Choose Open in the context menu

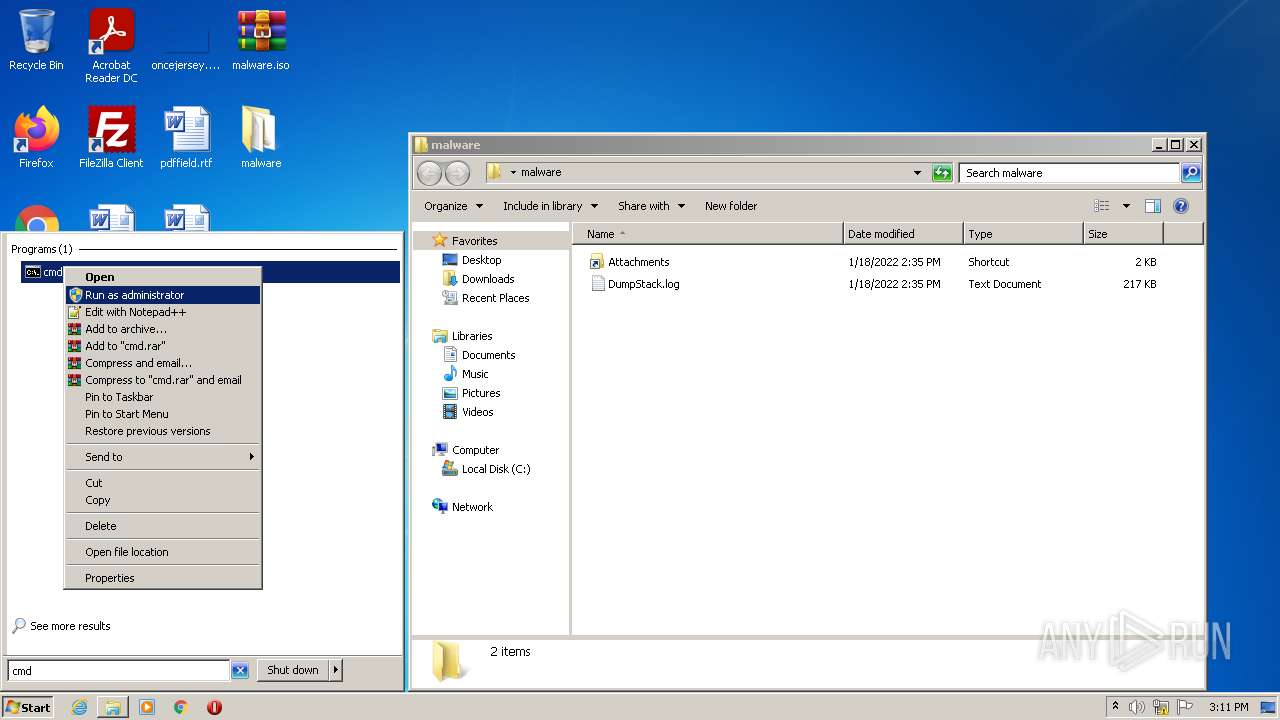point(162,277)
